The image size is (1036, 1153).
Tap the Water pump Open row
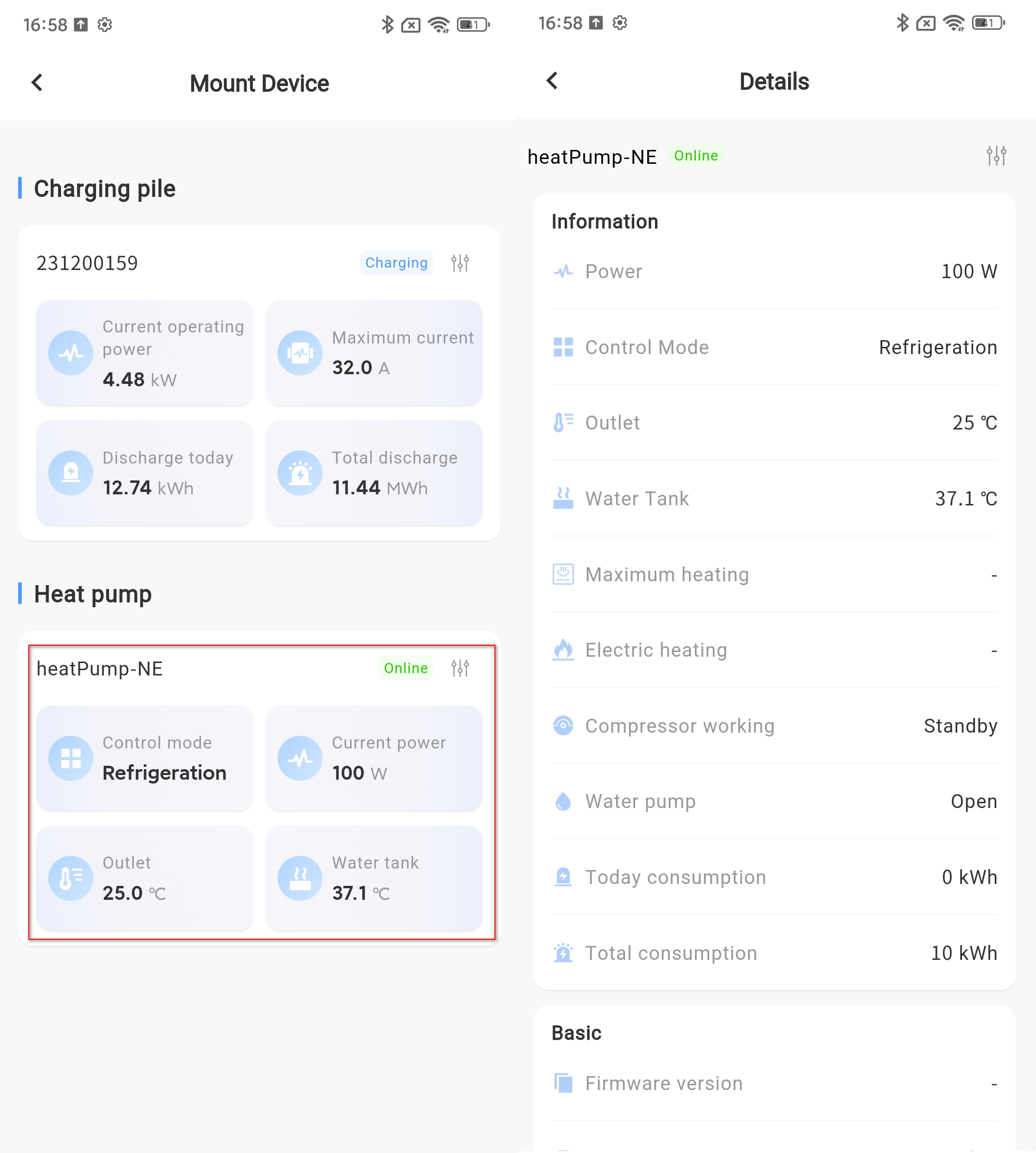tap(774, 802)
